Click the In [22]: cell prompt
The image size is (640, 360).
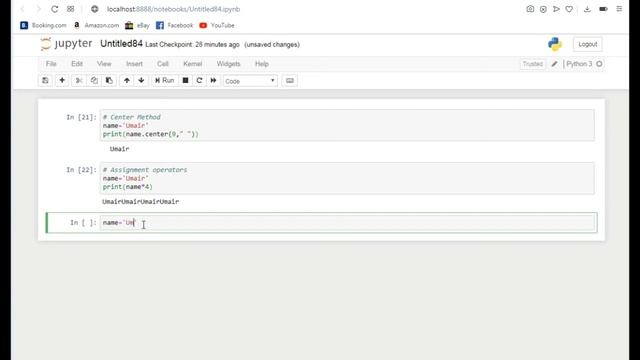click(x=81, y=170)
